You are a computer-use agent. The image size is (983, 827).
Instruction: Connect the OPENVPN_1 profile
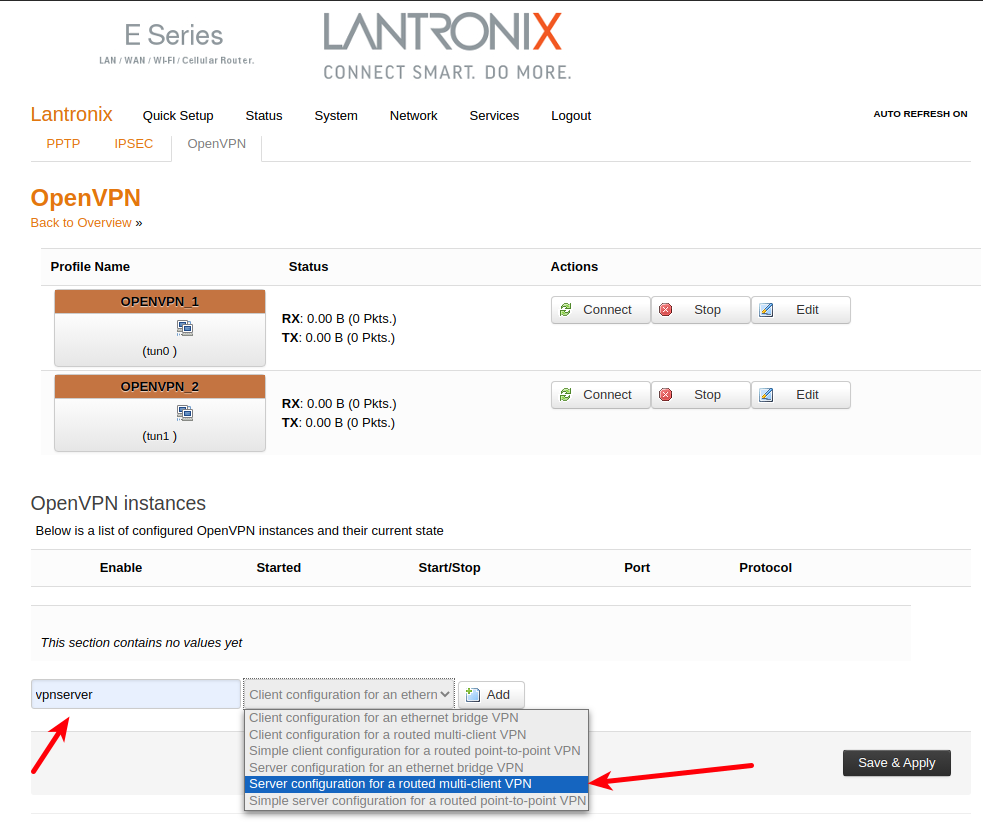pyautogui.click(x=601, y=310)
